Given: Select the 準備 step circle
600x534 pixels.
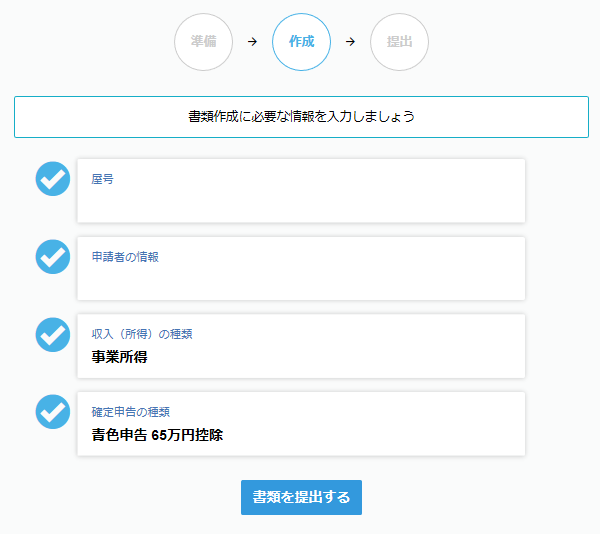Looking at the screenshot, I should pos(204,42).
